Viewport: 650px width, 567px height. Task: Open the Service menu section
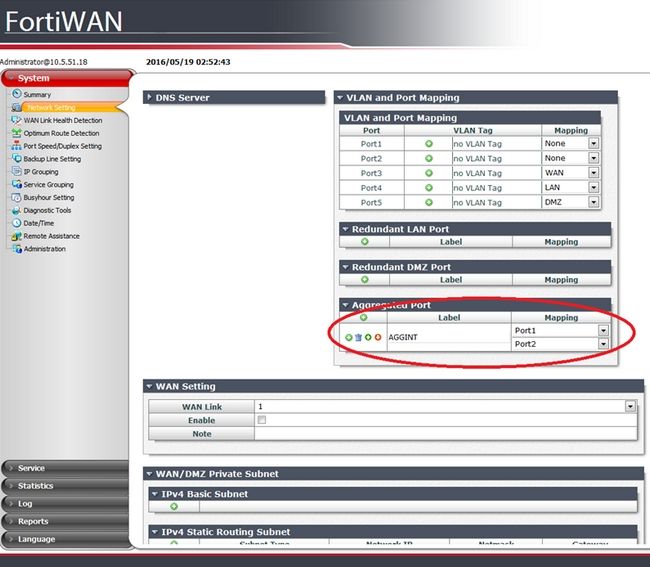65,468
